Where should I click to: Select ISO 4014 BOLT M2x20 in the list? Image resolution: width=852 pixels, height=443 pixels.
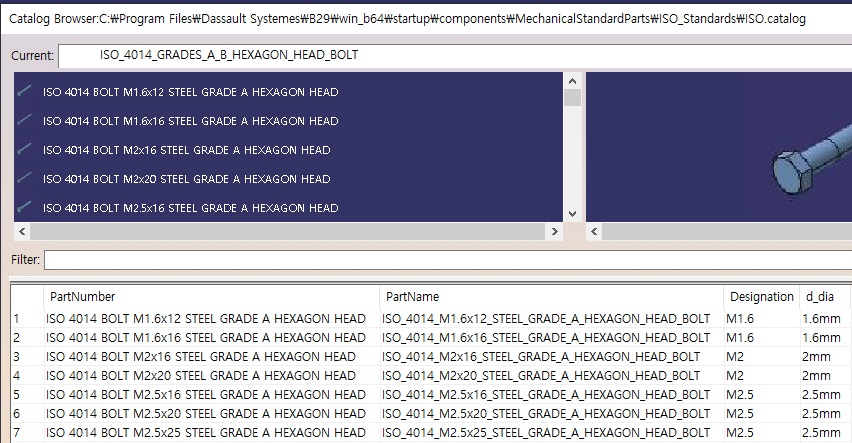click(x=187, y=179)
